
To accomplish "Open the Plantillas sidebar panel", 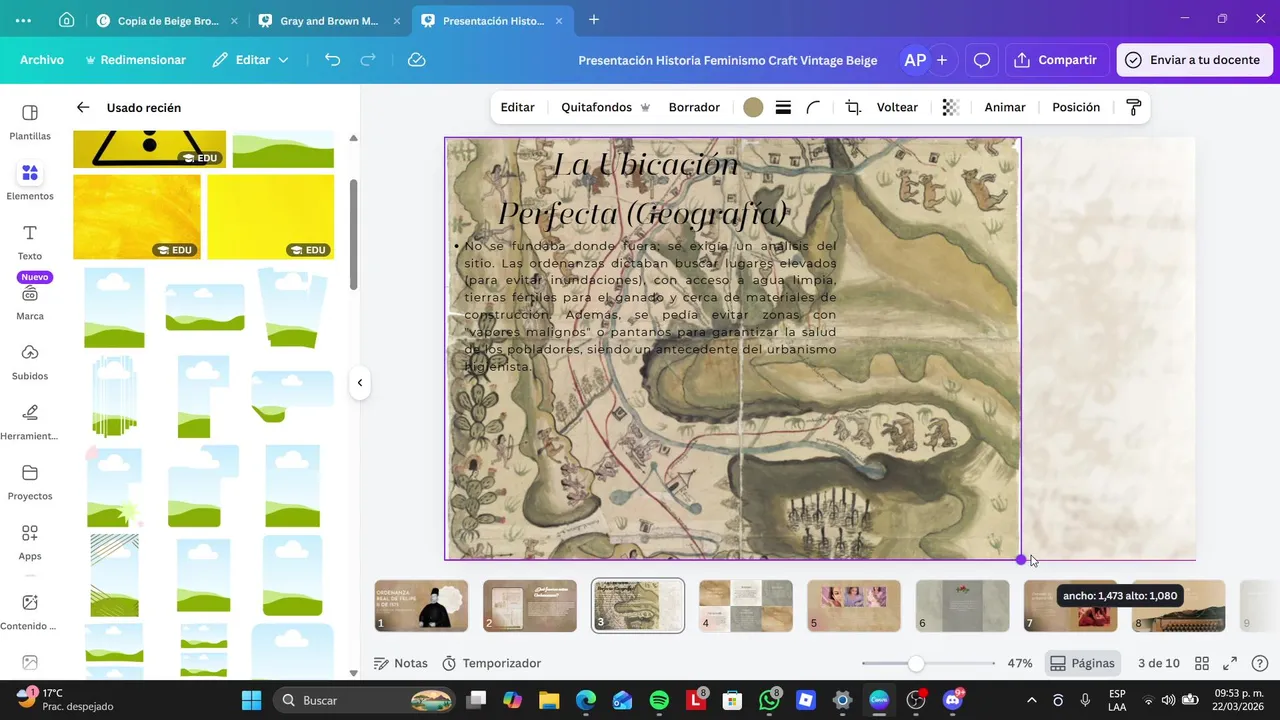I will click(x=30, y=122).
